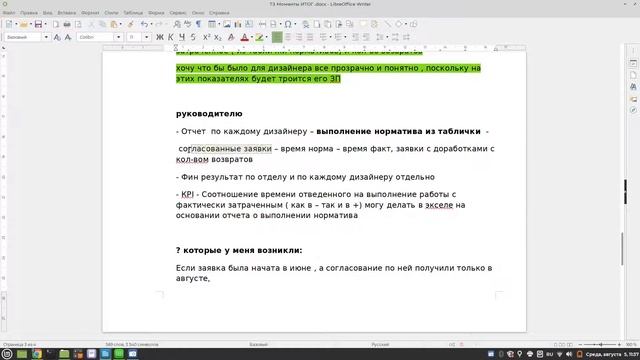Open the New document dropdown arrow
640x360 pixels.
[16, 24]
